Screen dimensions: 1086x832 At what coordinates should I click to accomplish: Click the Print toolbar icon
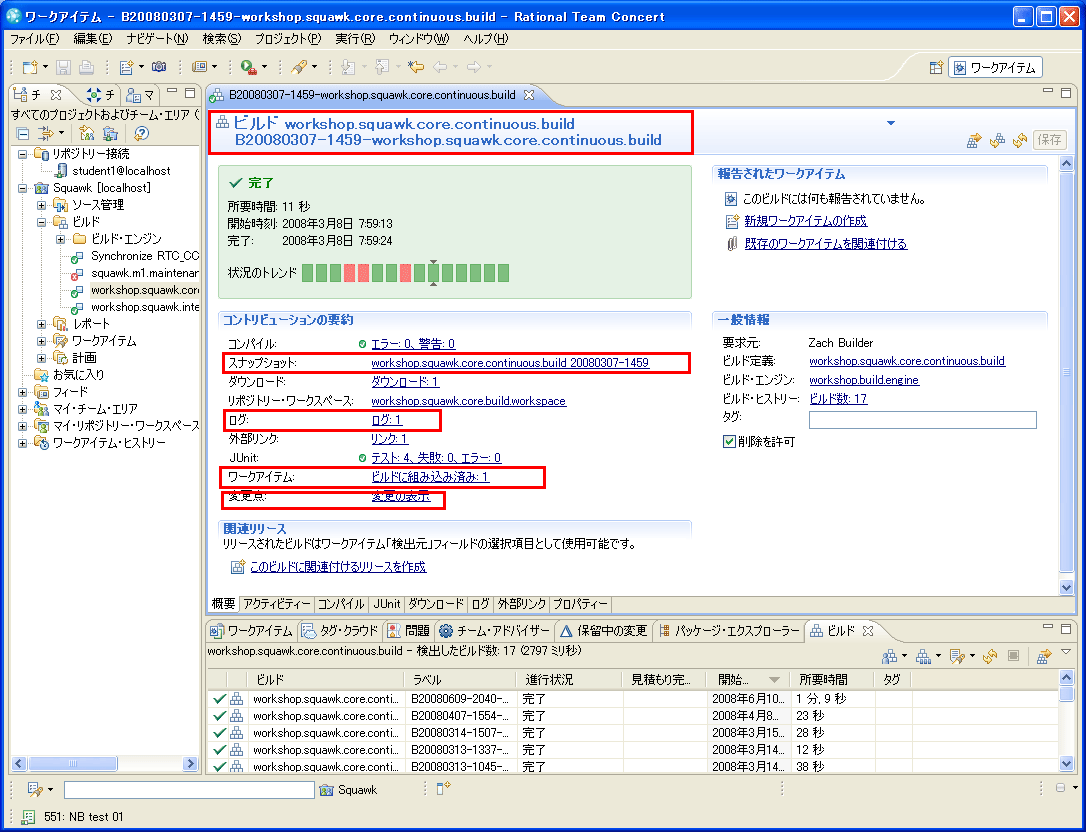[x=87, y=67]
